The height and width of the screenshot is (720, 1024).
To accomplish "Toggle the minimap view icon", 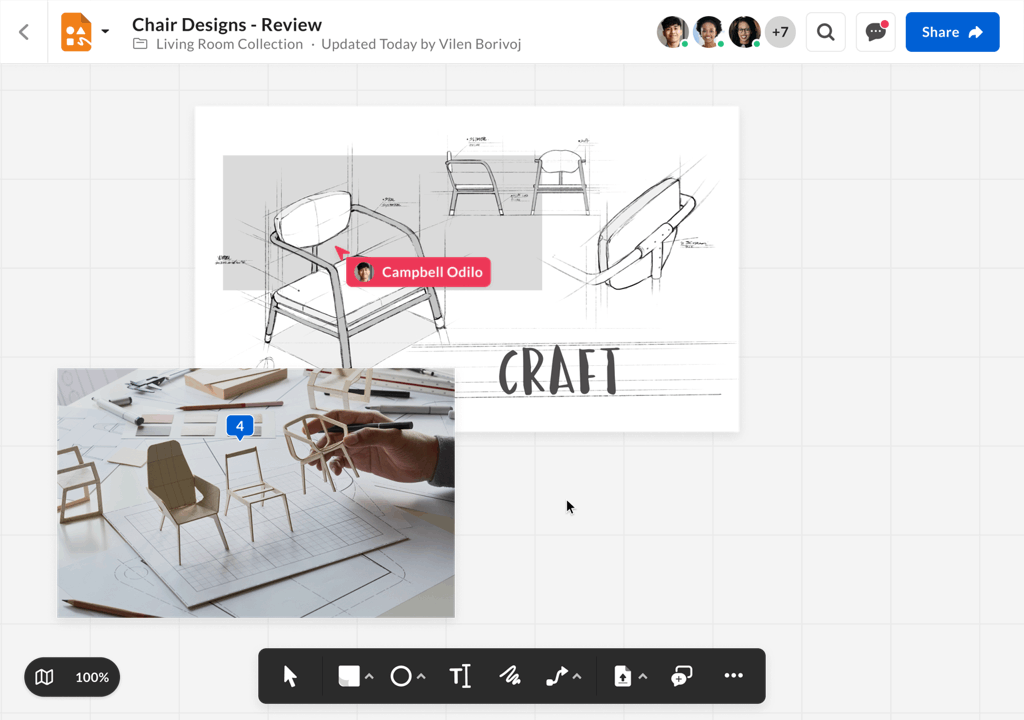I will click(44, 677).
